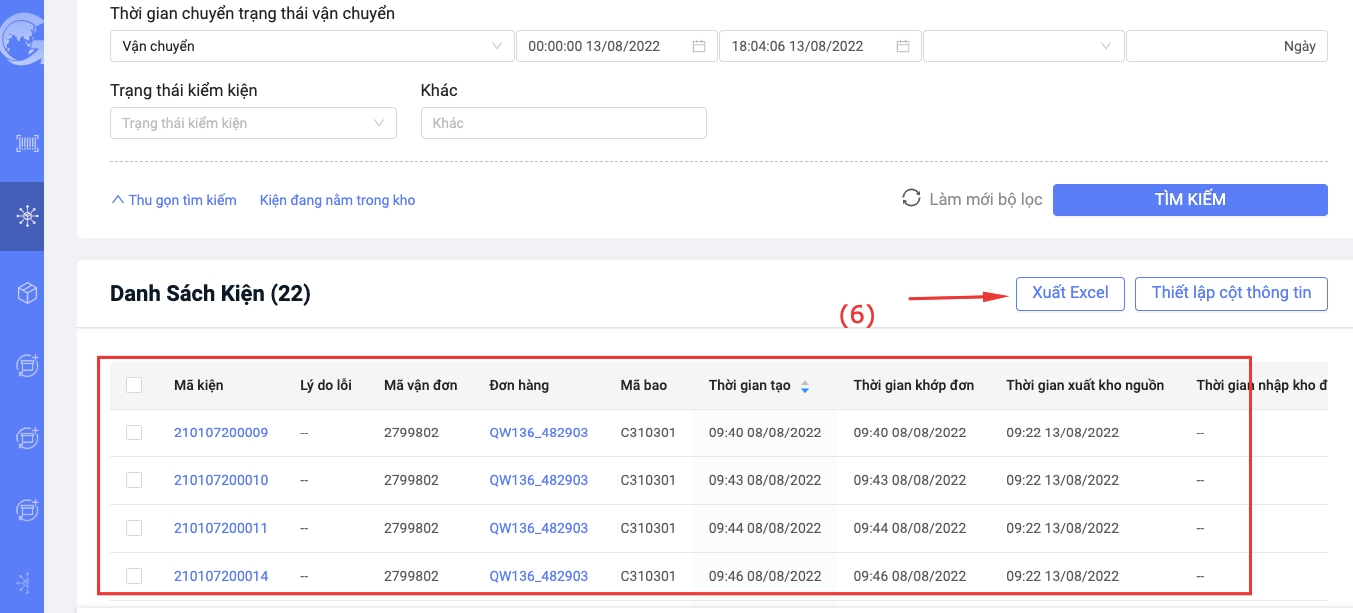Viewport: 1353px width, 613px height.
Task: Click the Mã kiện column header
Action: [x=198, y=385]
